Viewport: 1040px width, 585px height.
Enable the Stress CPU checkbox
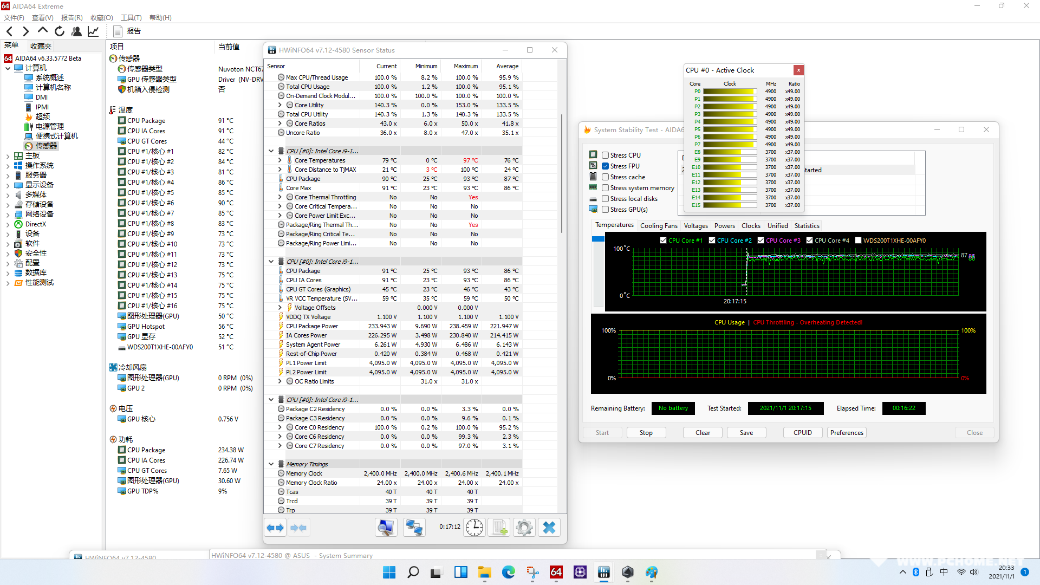pos(605,156)
